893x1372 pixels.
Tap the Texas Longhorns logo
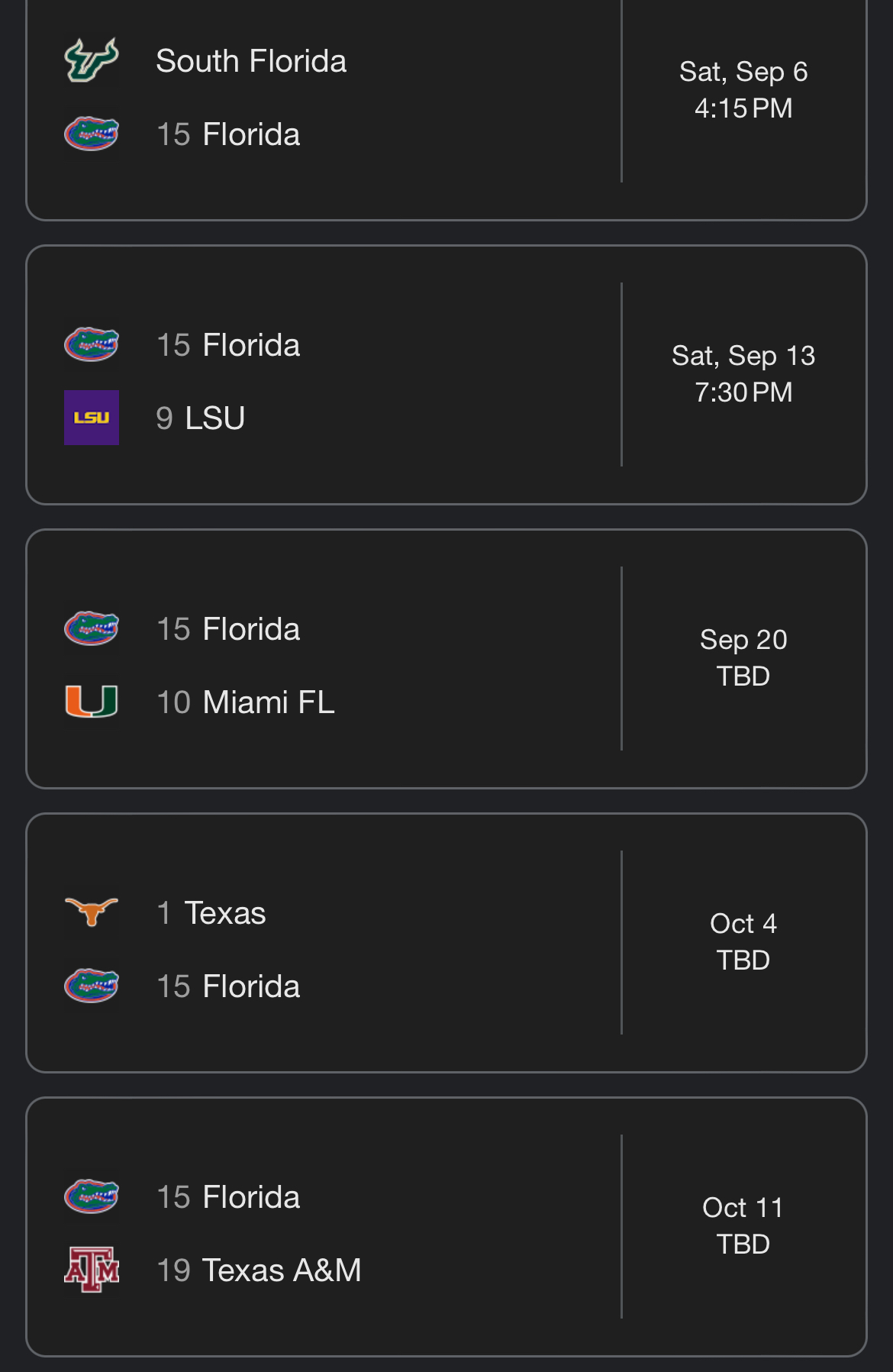pyautogui.click(x=92, y=912)
